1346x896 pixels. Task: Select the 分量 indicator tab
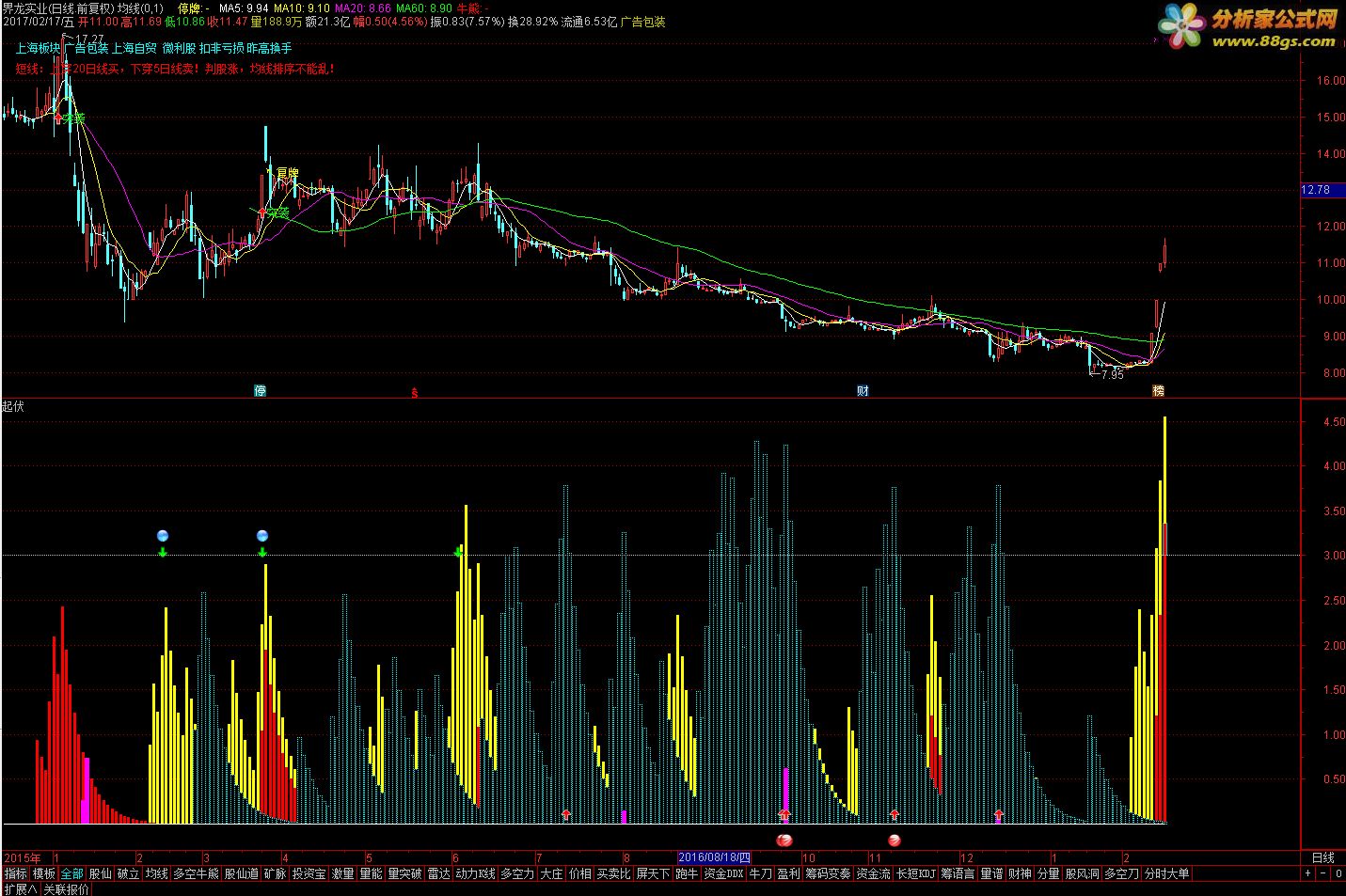(1049, 873)
